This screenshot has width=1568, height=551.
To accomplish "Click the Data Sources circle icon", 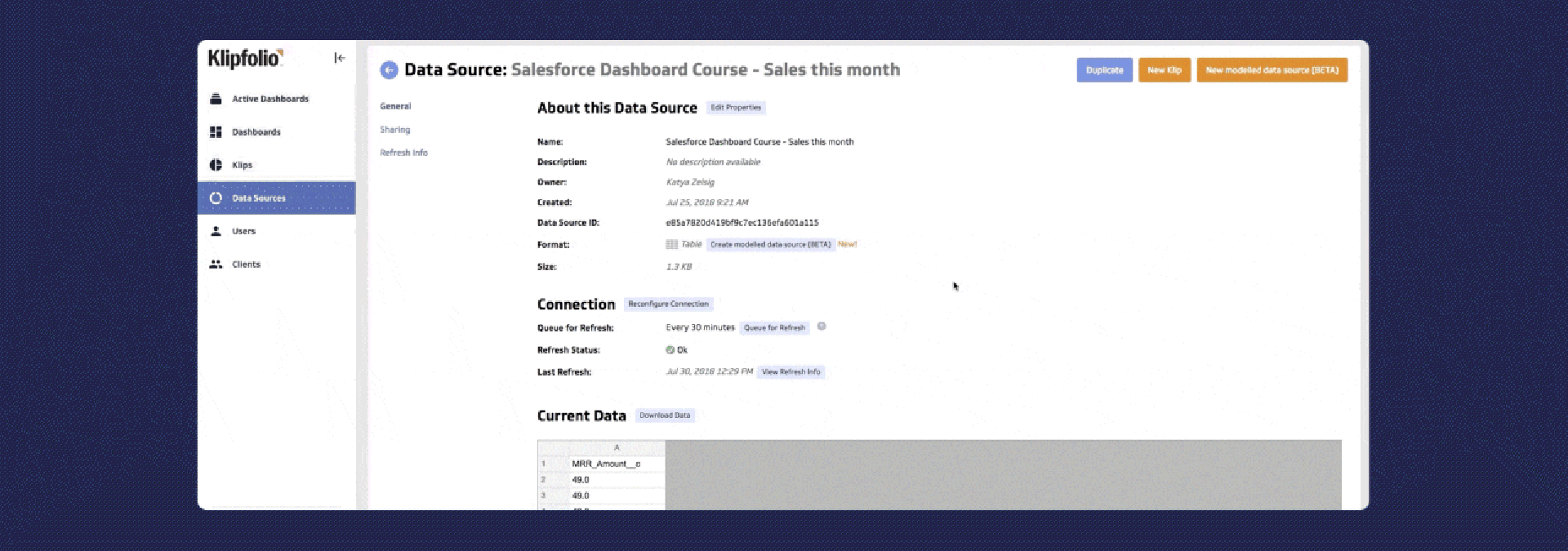I will pos(216,198).
